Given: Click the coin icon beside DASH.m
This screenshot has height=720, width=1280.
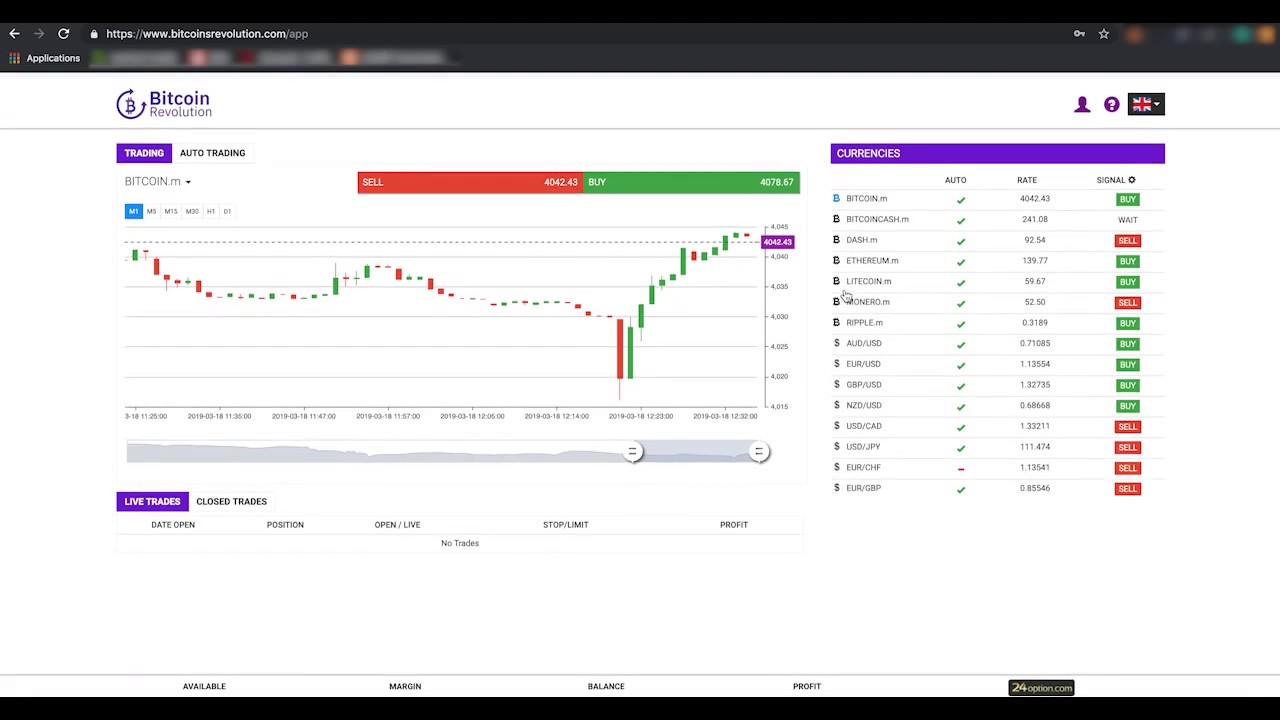Looking at the screenshot, I should pyautogui.click(x=837, y=240).
